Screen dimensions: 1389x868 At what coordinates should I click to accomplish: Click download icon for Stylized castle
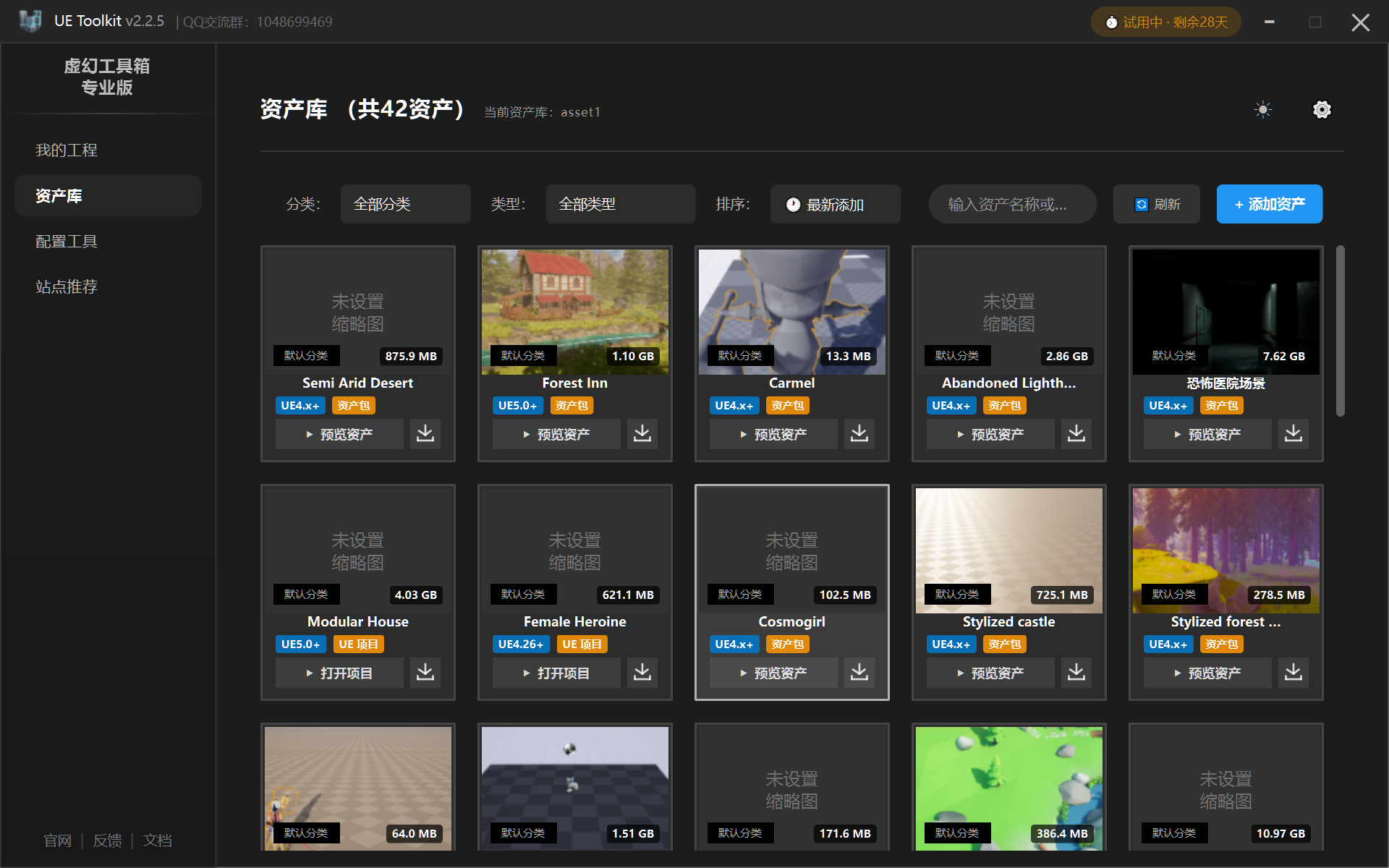pyautogui.click(x=1076, y=673)
